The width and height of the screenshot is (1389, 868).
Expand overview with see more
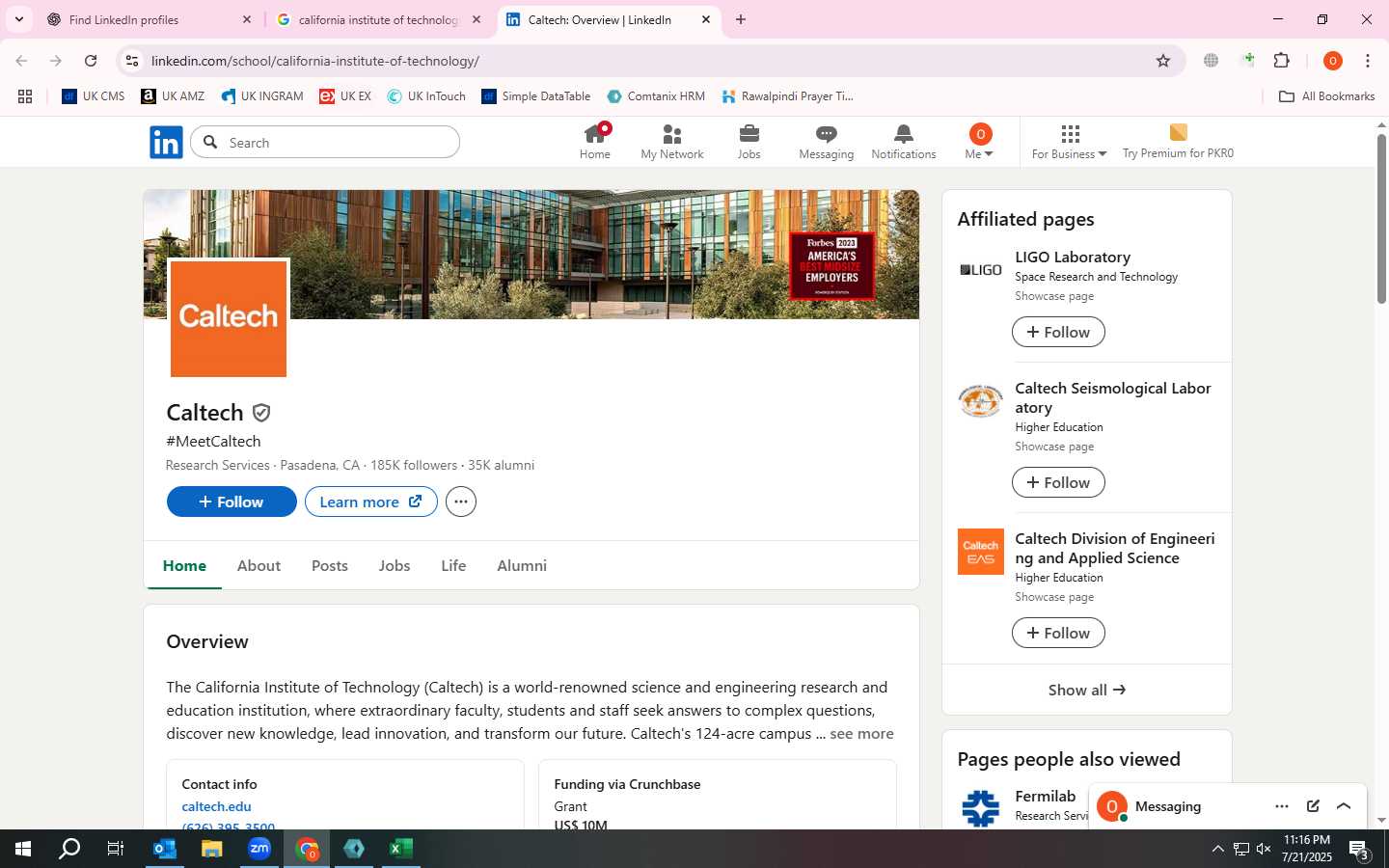[x=861, y=734]
